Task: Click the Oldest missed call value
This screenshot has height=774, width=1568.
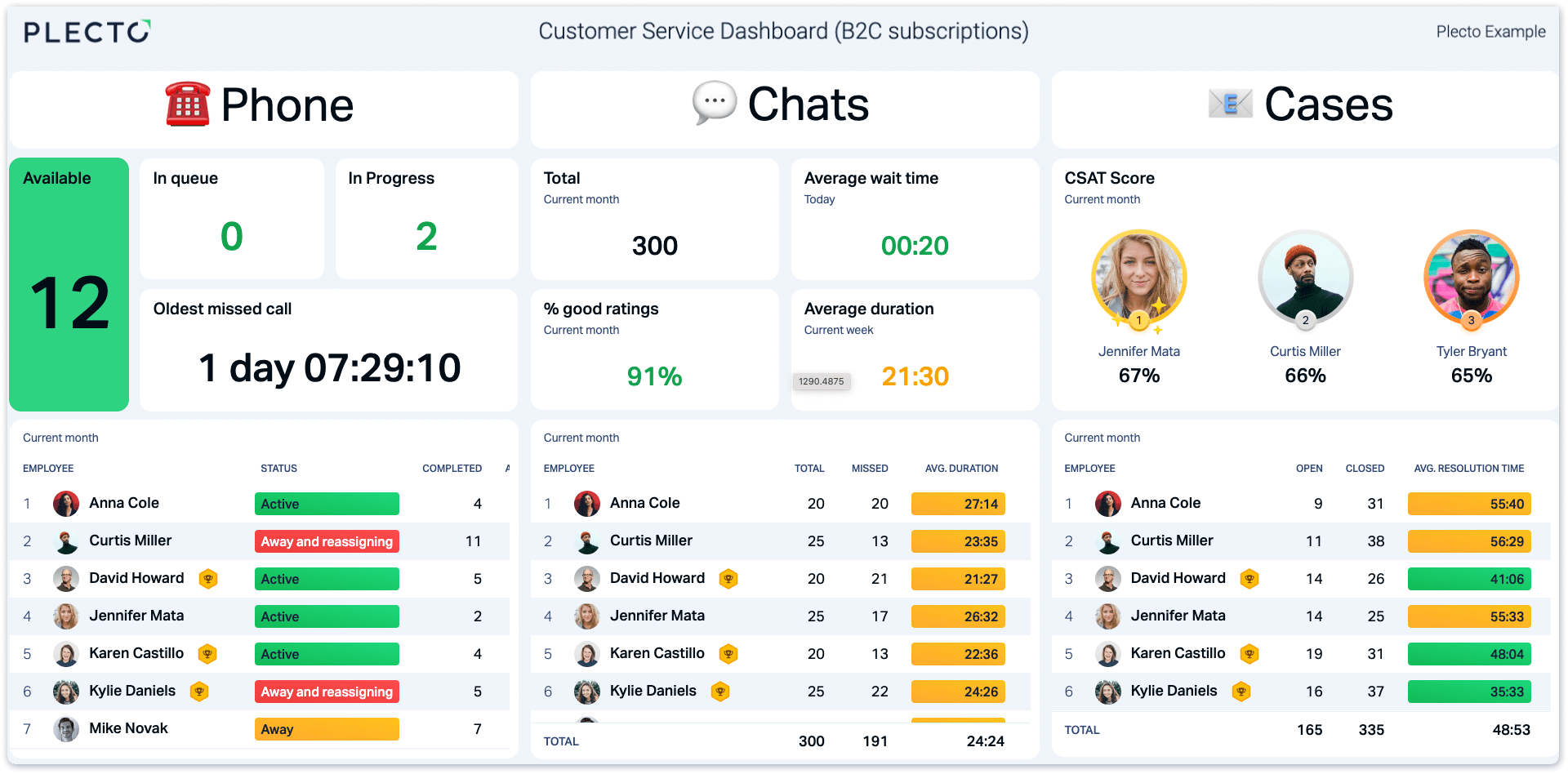Action: click(330, 367)
